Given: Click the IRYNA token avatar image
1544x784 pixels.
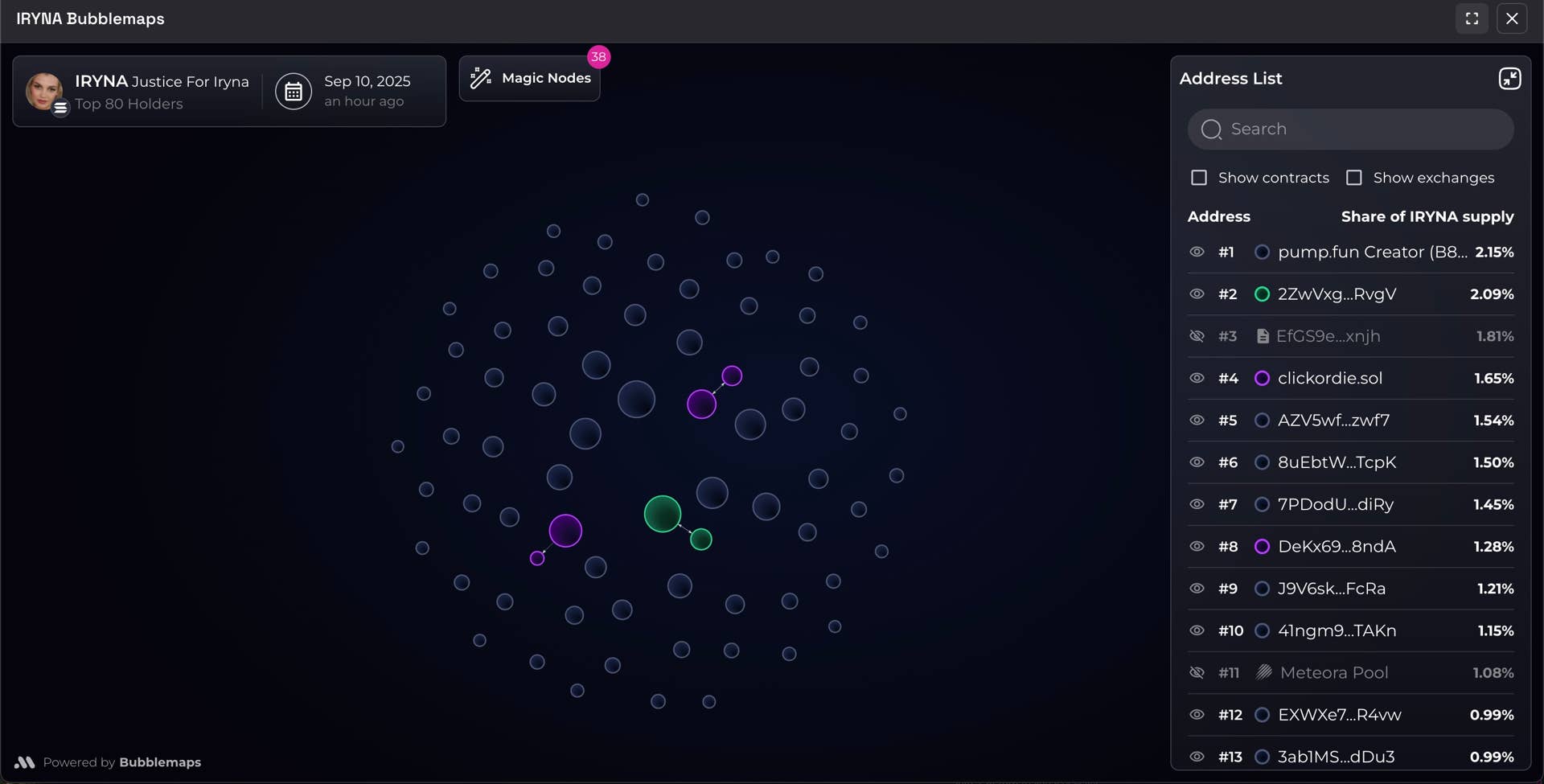Looking at the screenshot, I should (x=44, y=91).
